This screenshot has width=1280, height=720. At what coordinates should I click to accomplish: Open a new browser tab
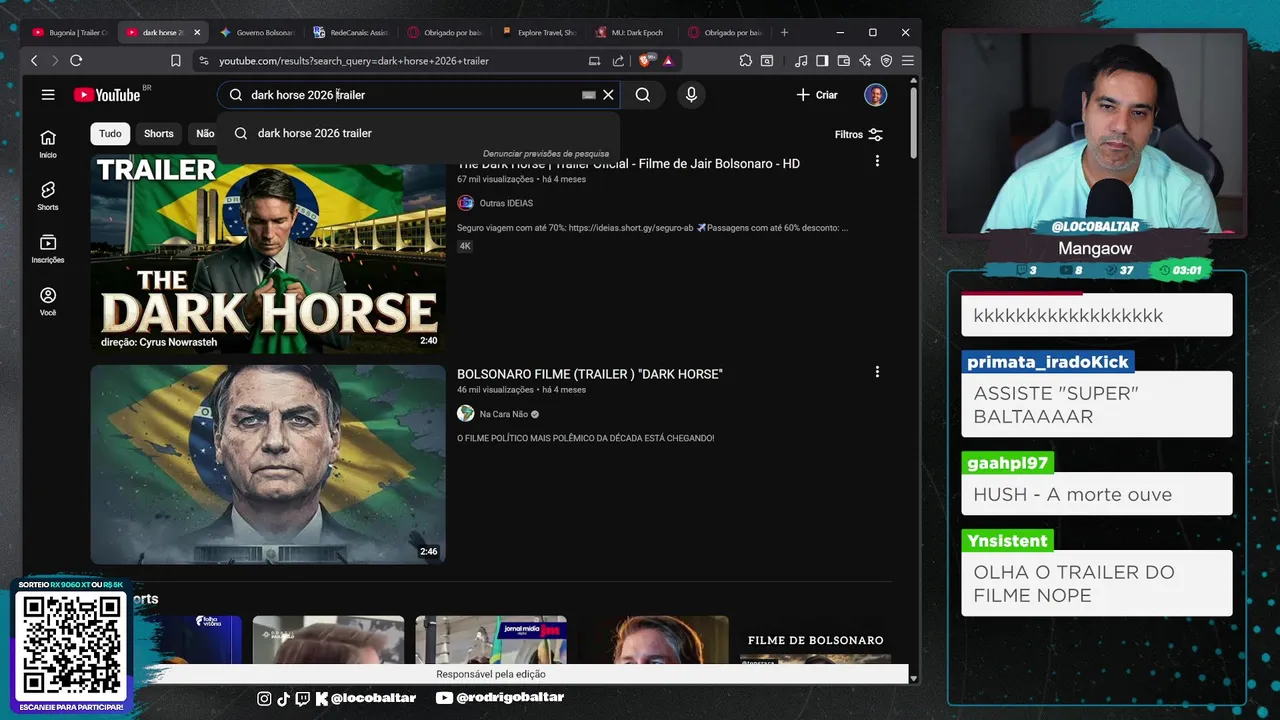784,32
